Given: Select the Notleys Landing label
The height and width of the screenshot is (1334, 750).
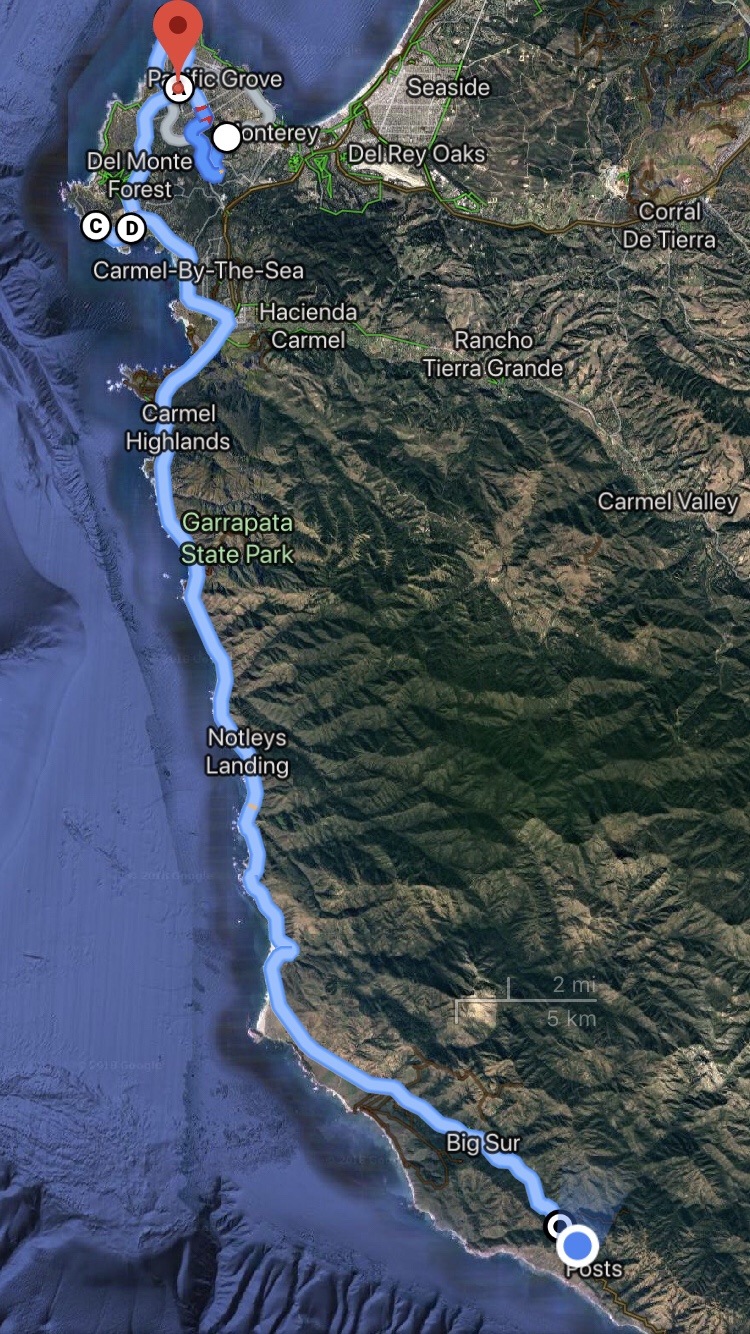Looking at the screenshot, I should [247, 752].
